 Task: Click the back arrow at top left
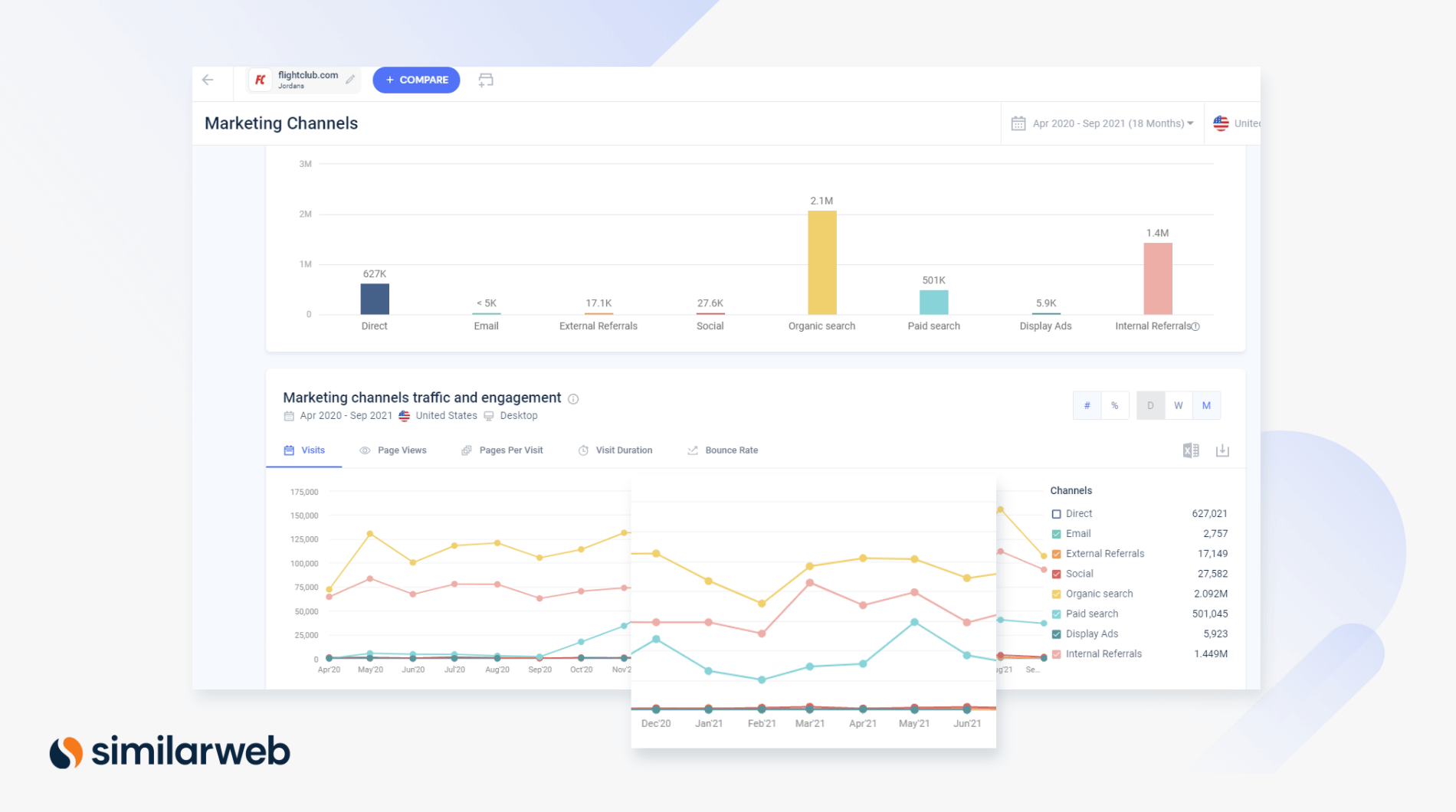tap(207, 80)
